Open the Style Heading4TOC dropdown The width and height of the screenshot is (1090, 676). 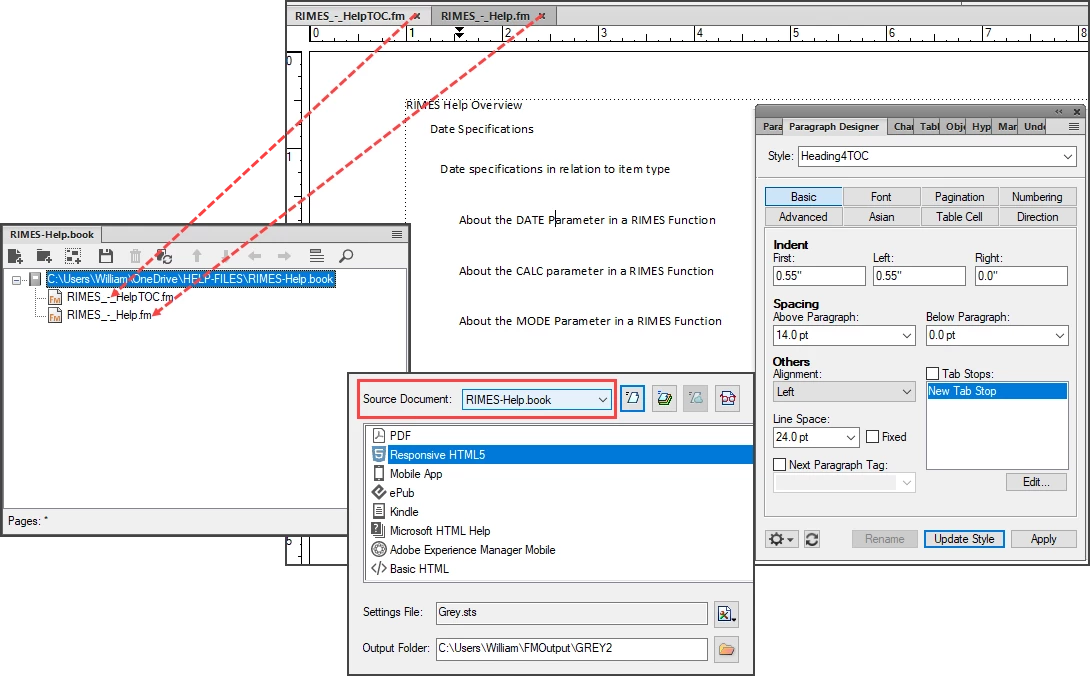[x=1067, y=156]
